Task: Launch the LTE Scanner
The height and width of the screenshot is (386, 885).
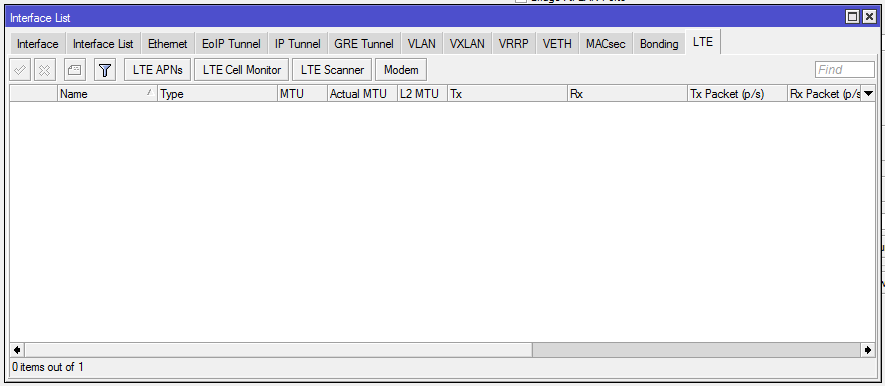Action: 332,70
